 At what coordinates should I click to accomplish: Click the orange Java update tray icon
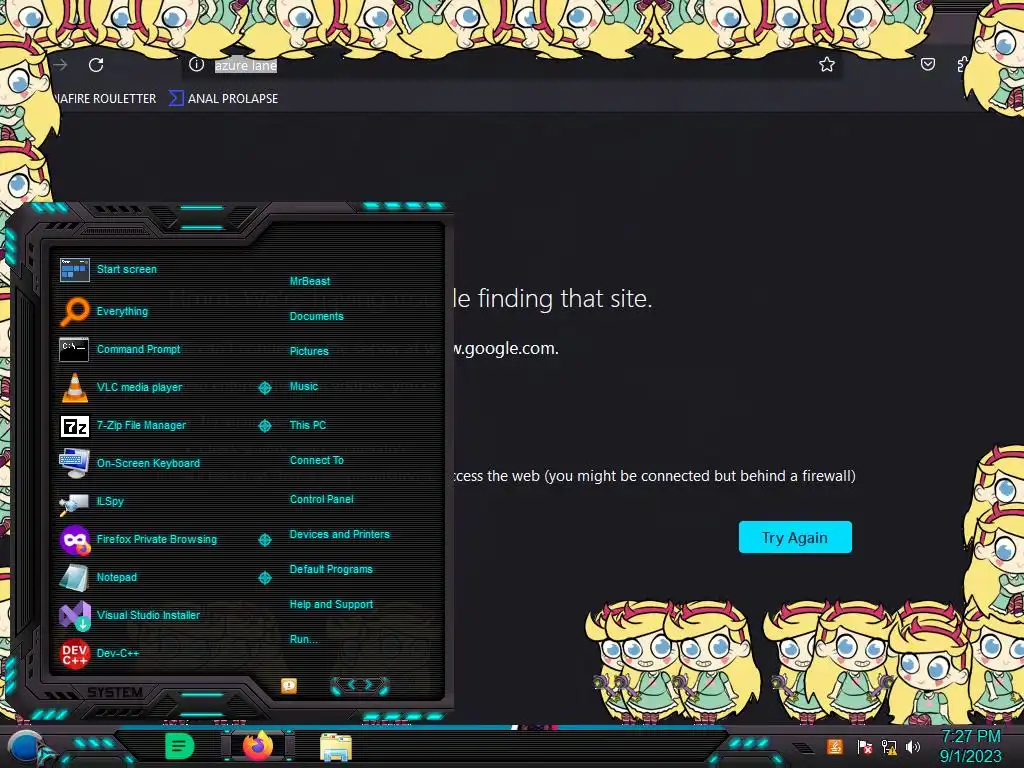[x=835, y=746]
